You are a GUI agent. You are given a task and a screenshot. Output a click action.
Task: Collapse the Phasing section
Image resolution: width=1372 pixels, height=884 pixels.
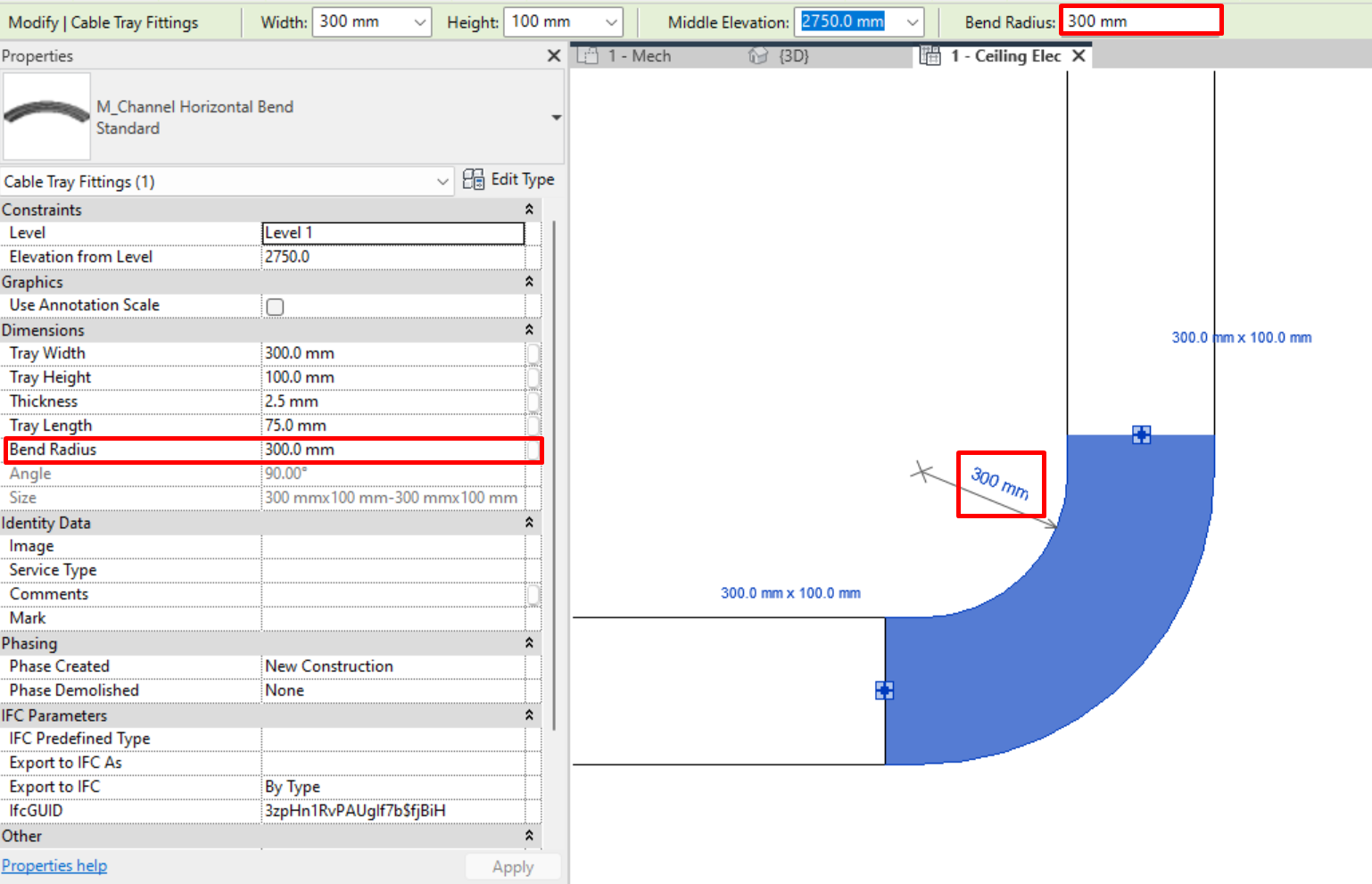[x=529, y=643]
